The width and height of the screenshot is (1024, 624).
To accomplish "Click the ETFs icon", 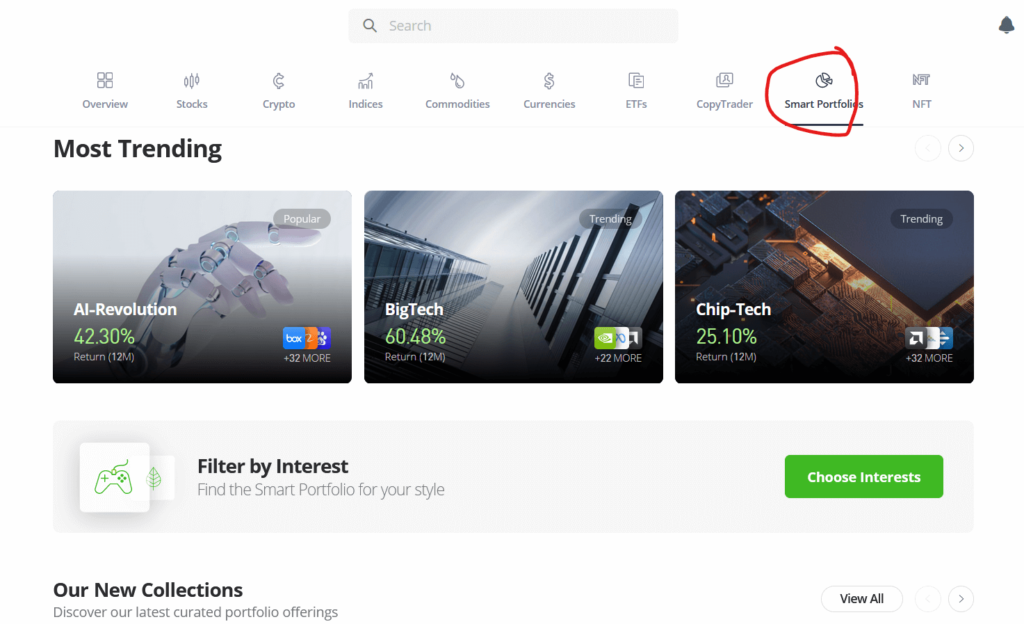I will coord(636,80).
